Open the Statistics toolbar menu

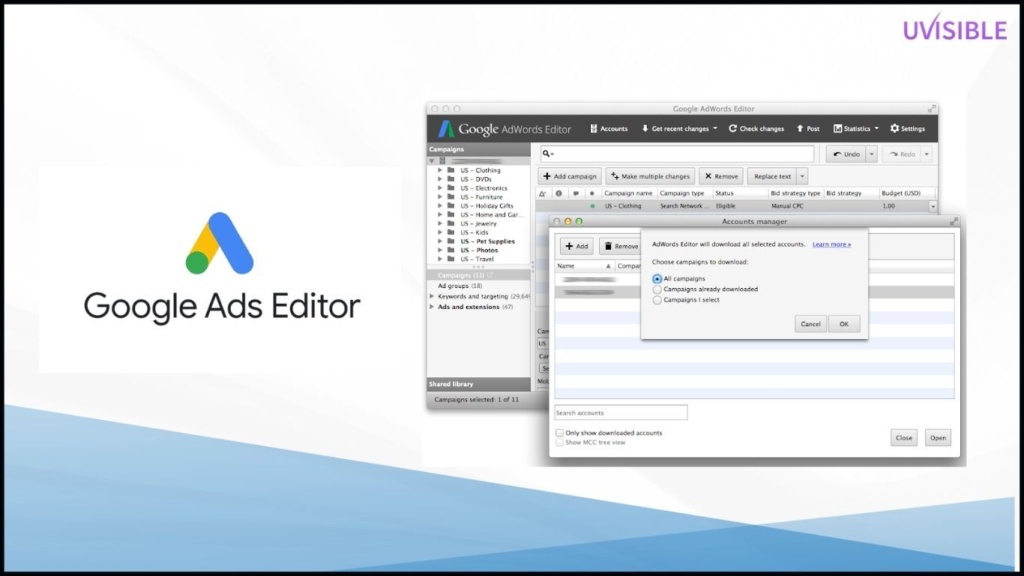[x=856, y=129]
